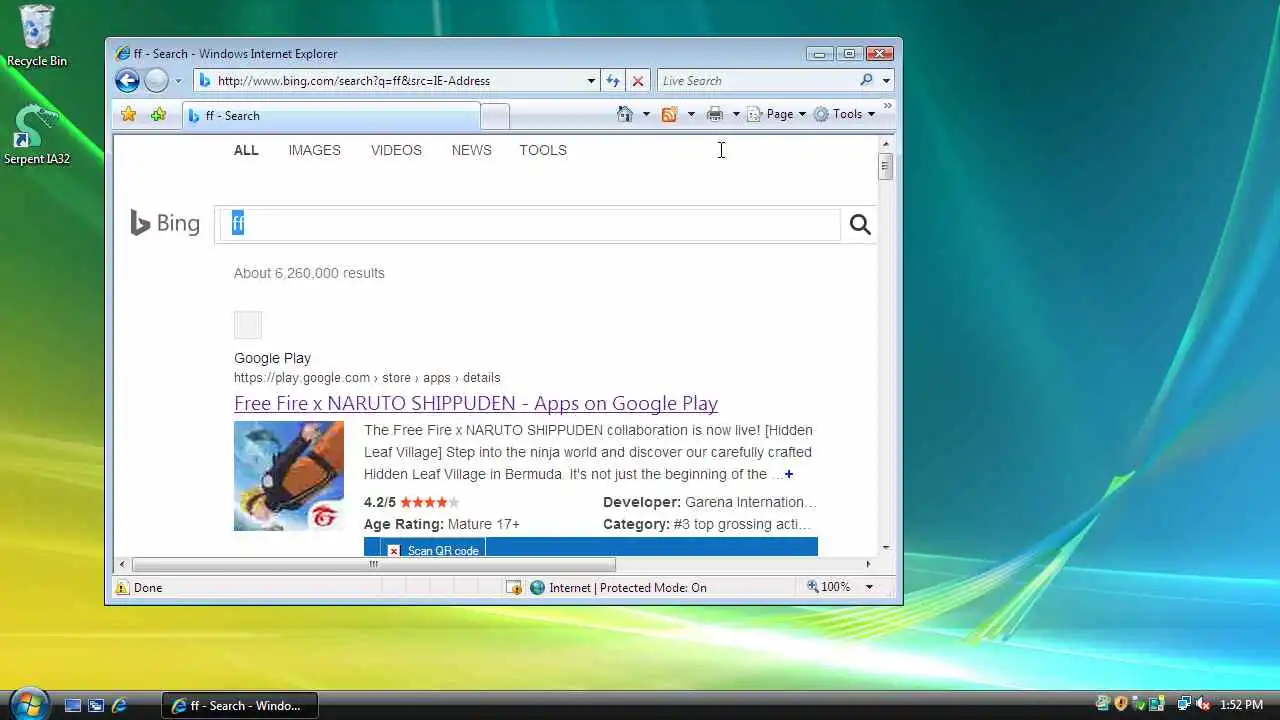Expand the toolbar overflow chevron
This screenshot has height=720, width=1280.
coord(887,106)
